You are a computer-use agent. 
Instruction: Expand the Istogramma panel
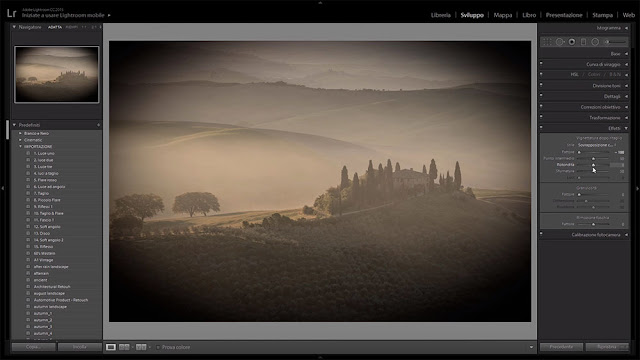[x=626, y=28]
